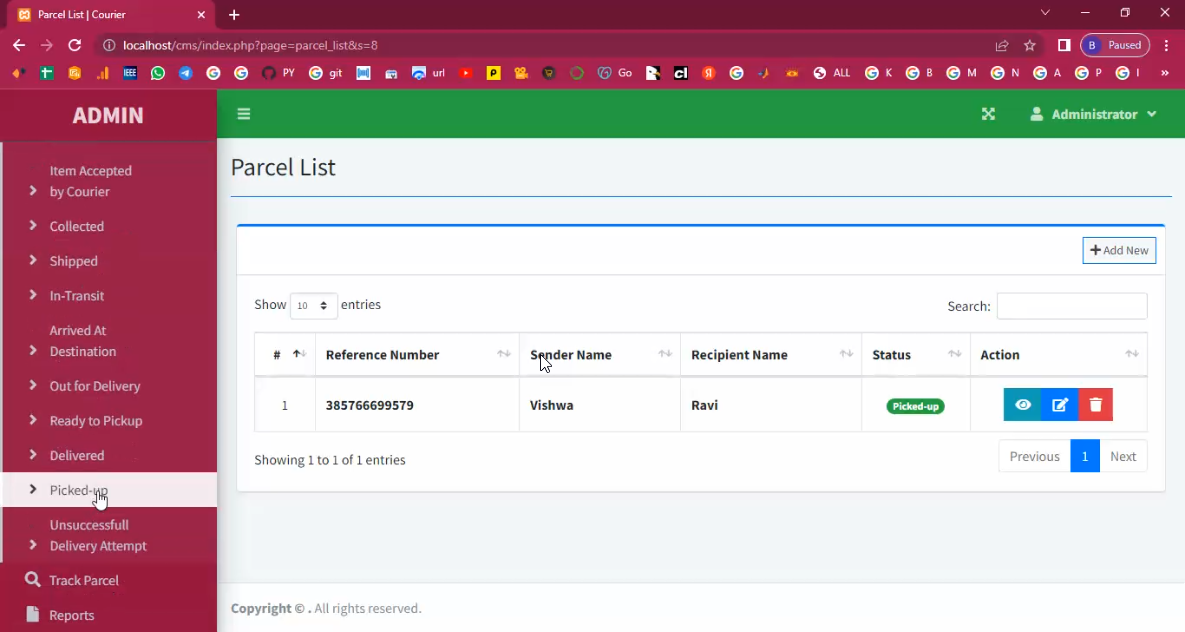
Task: Select Delivered in the sidebar menu
Action: pyautogui.click(x=77, y=455)
